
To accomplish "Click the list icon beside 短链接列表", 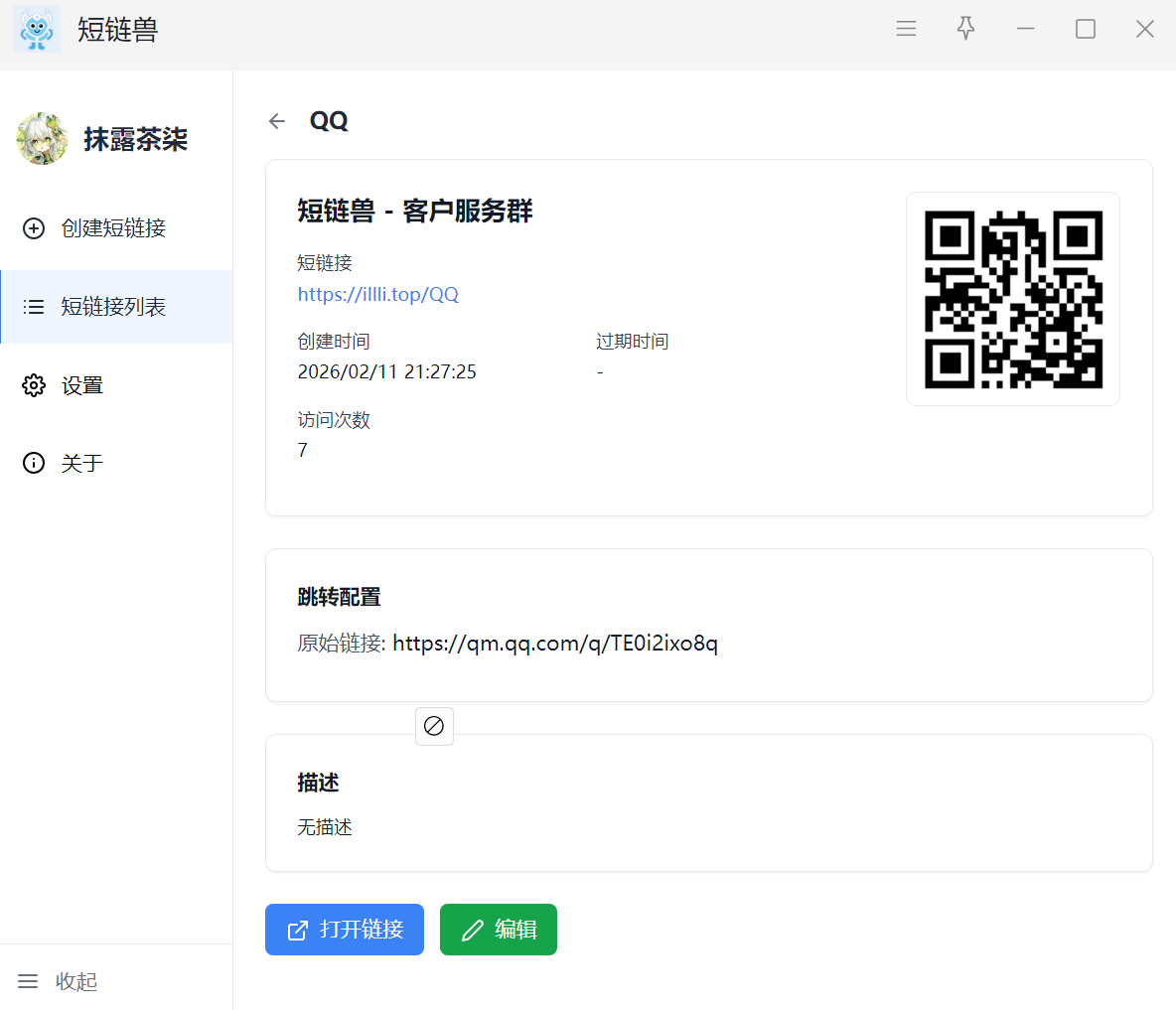I will [x=34, y=307].
